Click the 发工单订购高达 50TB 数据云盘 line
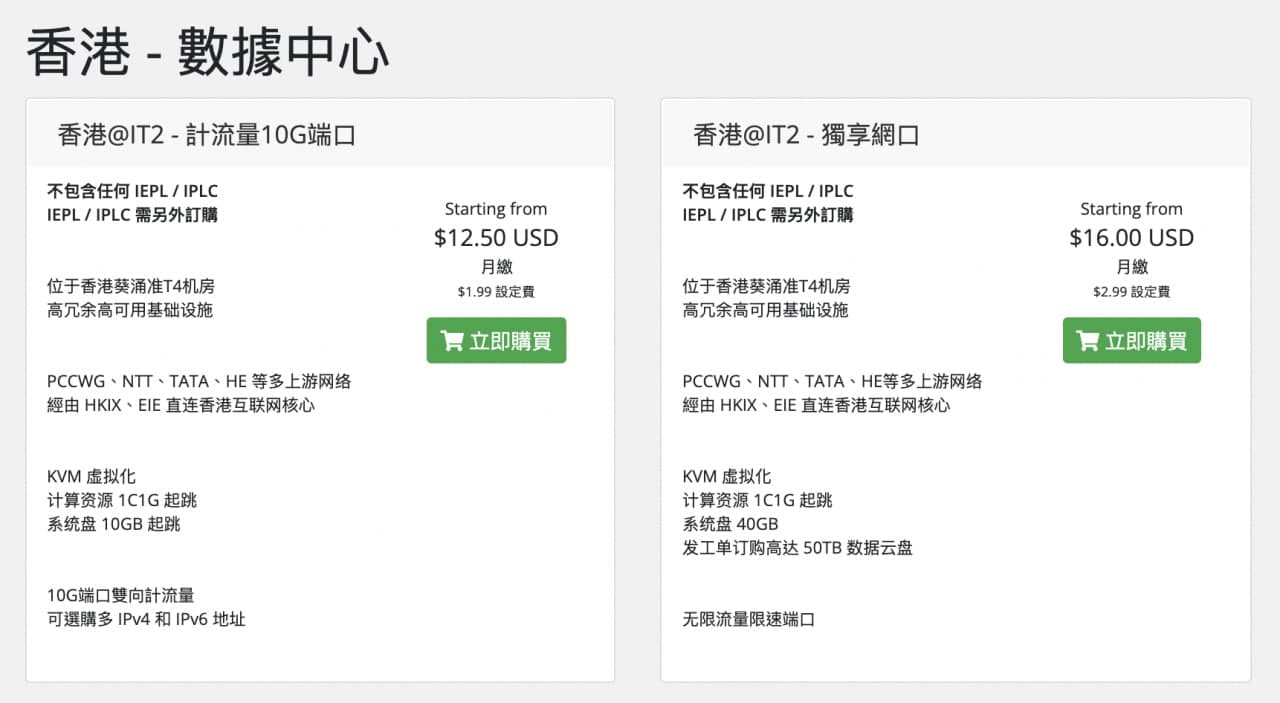This screenshot has width=1280, height=703. [797, 547]
